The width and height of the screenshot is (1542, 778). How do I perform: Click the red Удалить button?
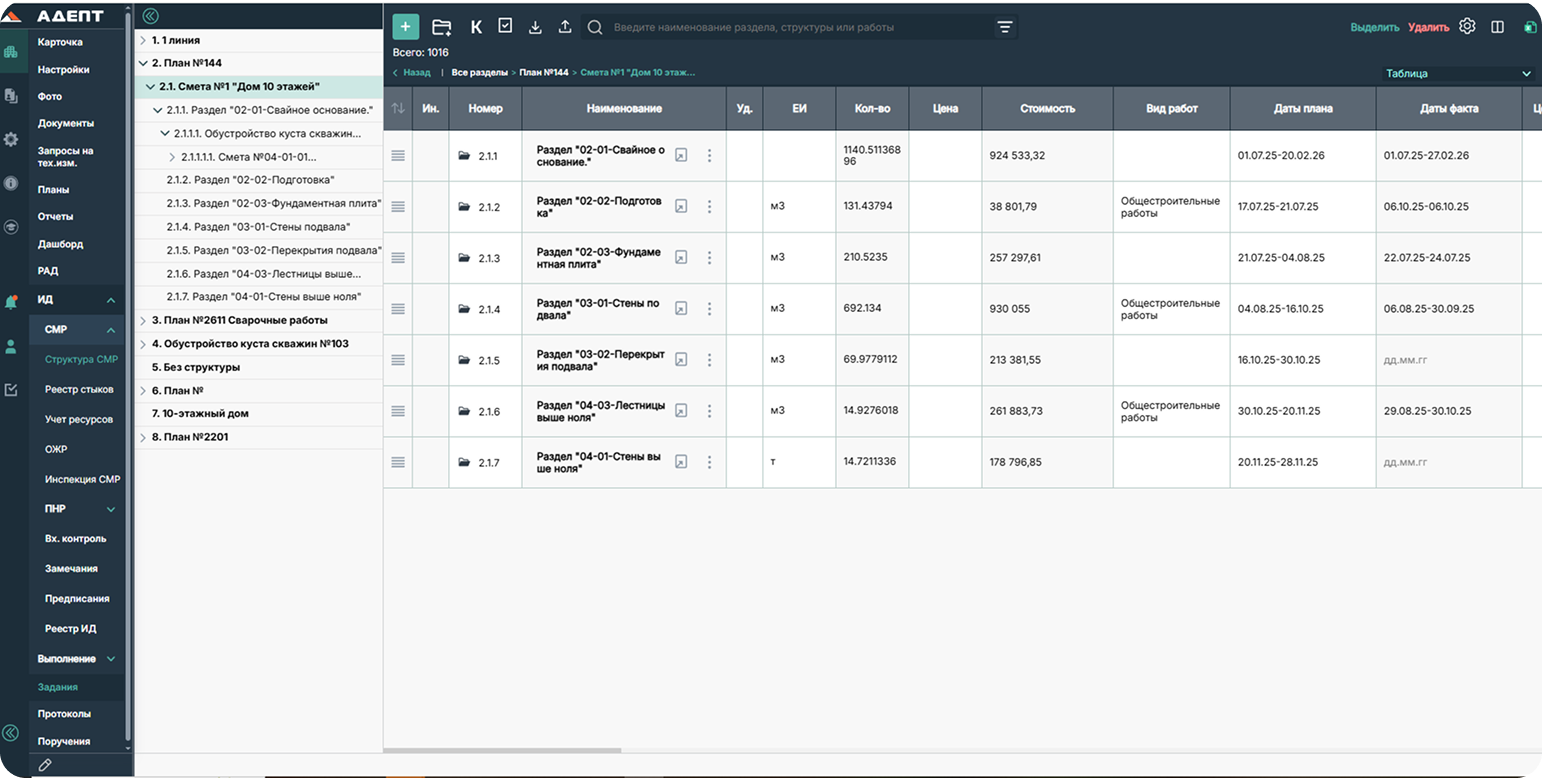(x=1428, y=28)
